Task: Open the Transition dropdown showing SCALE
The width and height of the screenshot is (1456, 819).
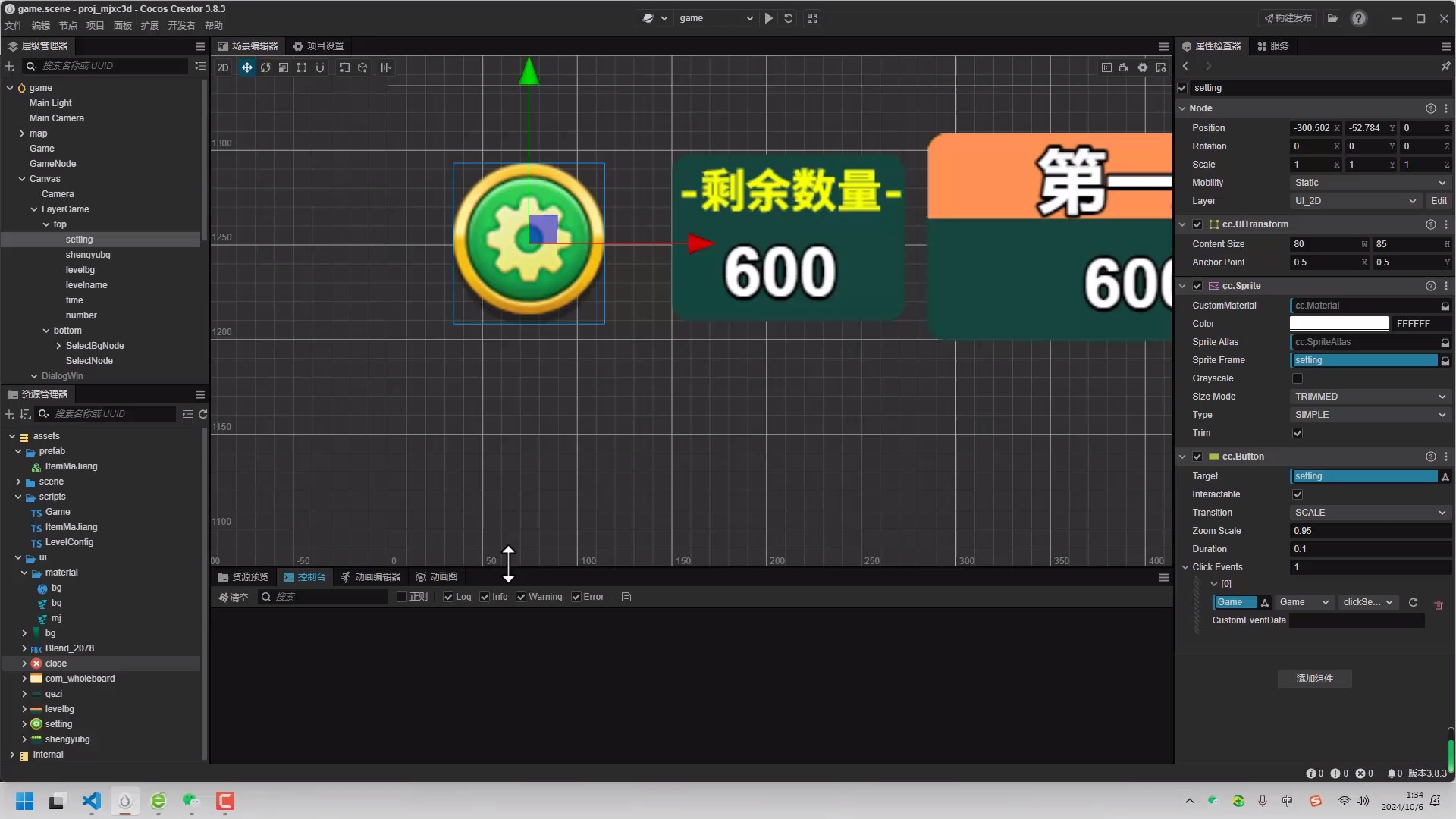Action: click(1370, 513)
